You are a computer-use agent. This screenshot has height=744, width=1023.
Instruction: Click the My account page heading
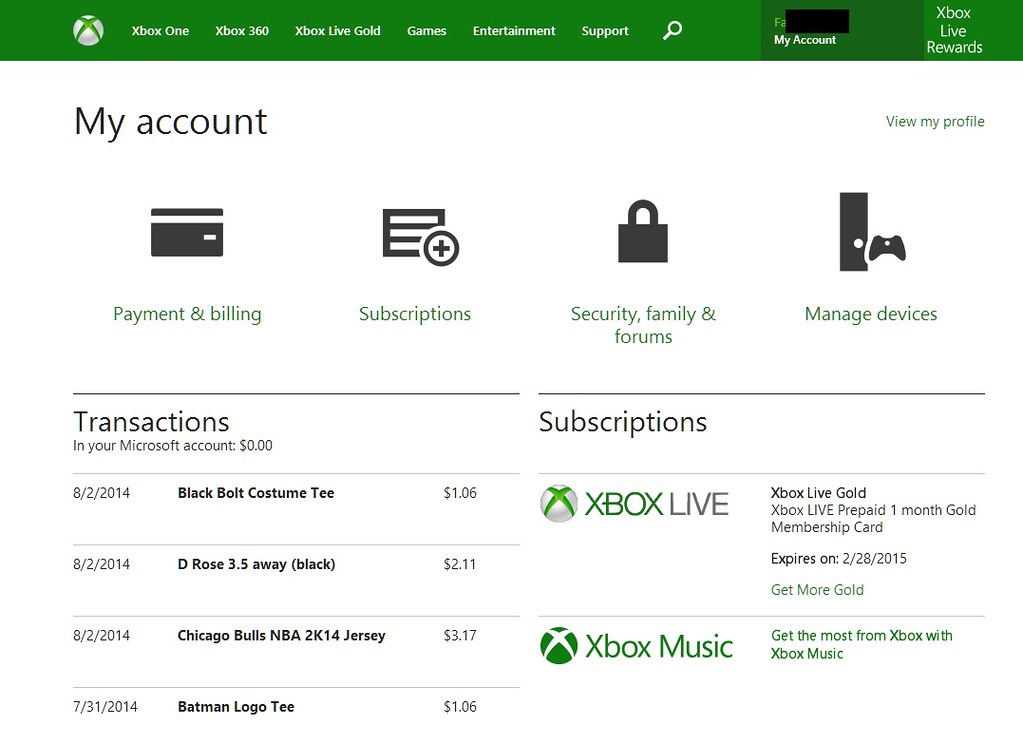[171, 122]
